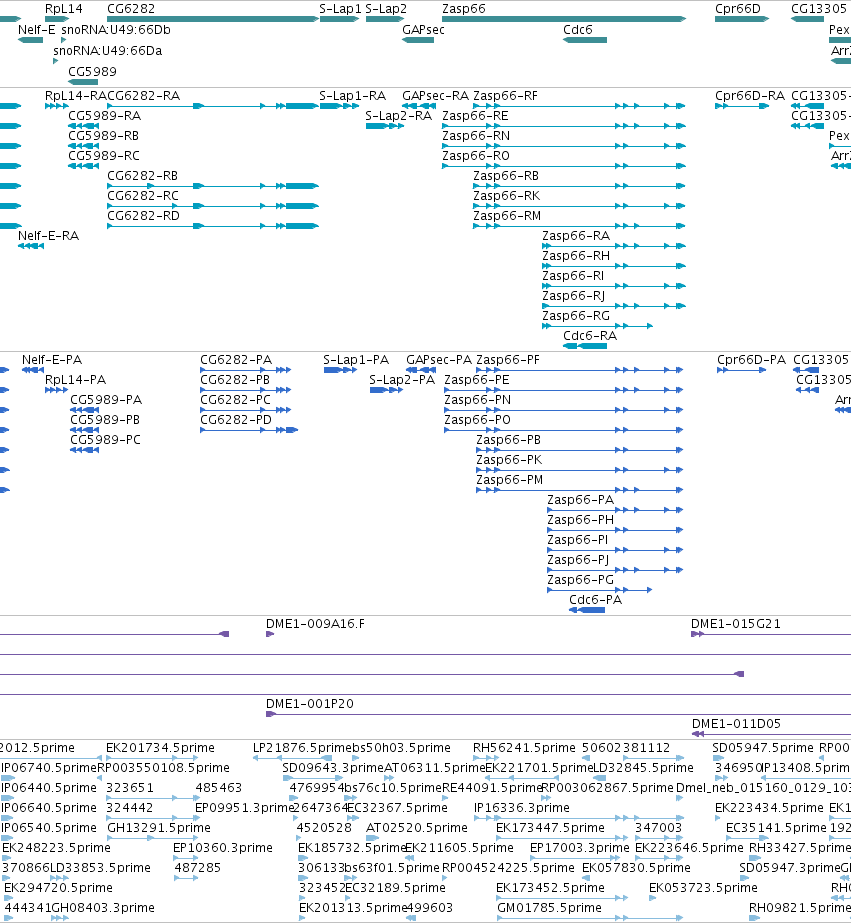Open transcript Zasp66-RG
Viewport: 851px width, 923px height.
[576, 316]
